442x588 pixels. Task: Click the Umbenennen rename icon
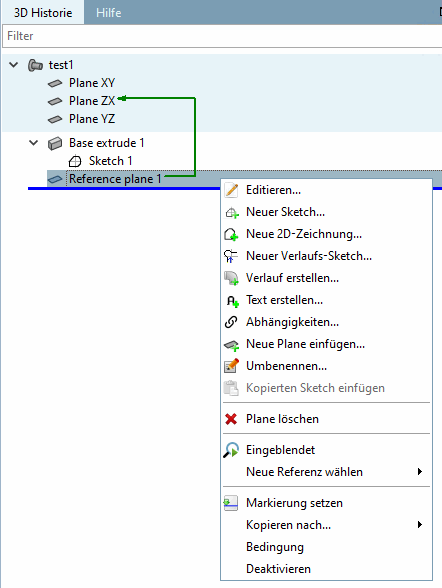pos(231,366)
